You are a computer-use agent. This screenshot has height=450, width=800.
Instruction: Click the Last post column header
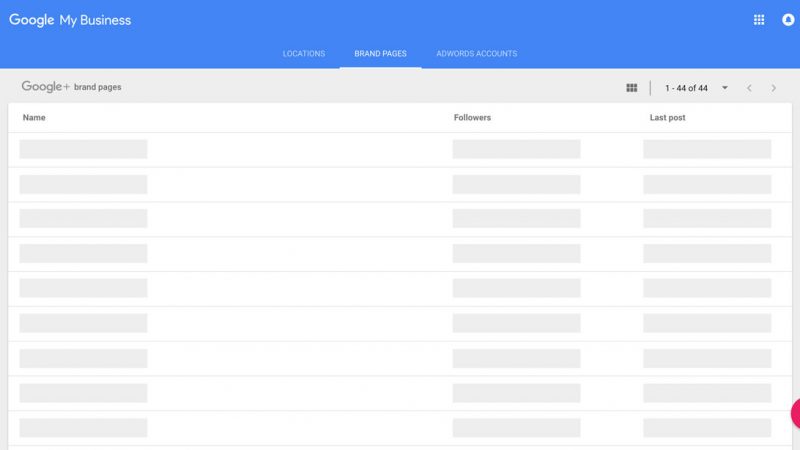(x=667, y=118)
